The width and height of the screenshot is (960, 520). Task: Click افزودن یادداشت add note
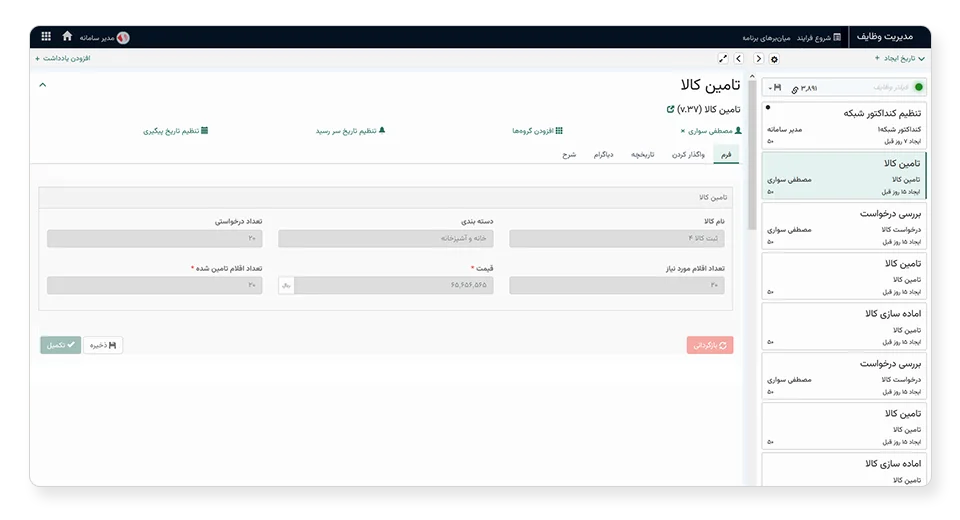pos(62,58)
